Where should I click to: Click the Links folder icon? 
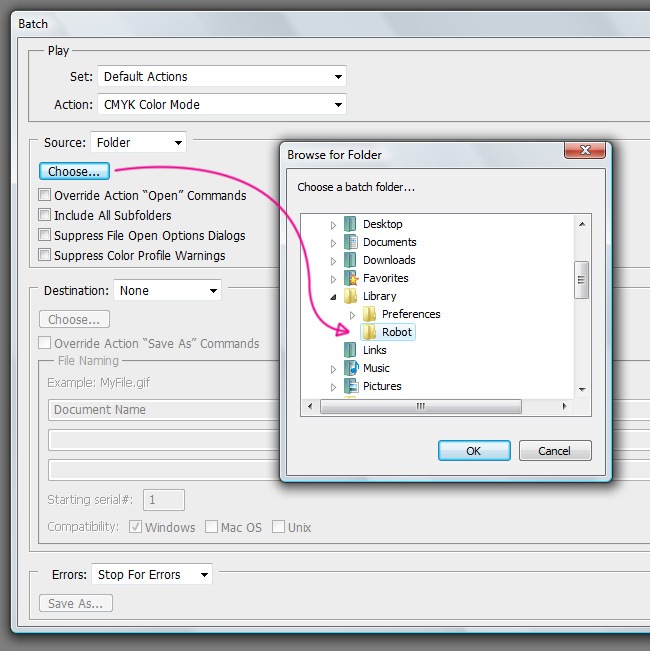coord(350,350)
